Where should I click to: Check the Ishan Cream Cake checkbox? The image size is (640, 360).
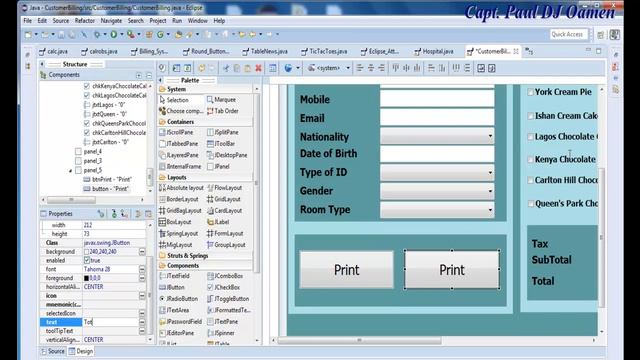point(530,116)
